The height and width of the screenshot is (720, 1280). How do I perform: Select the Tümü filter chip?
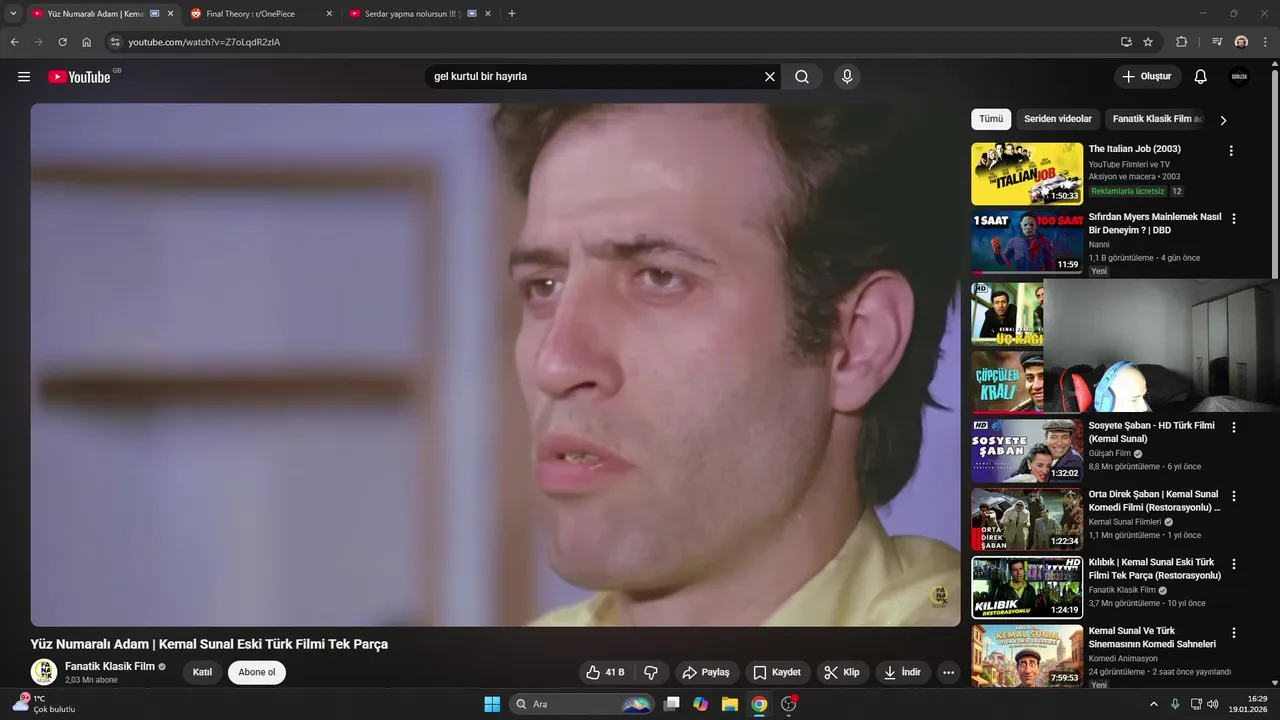tap(991, 119)
